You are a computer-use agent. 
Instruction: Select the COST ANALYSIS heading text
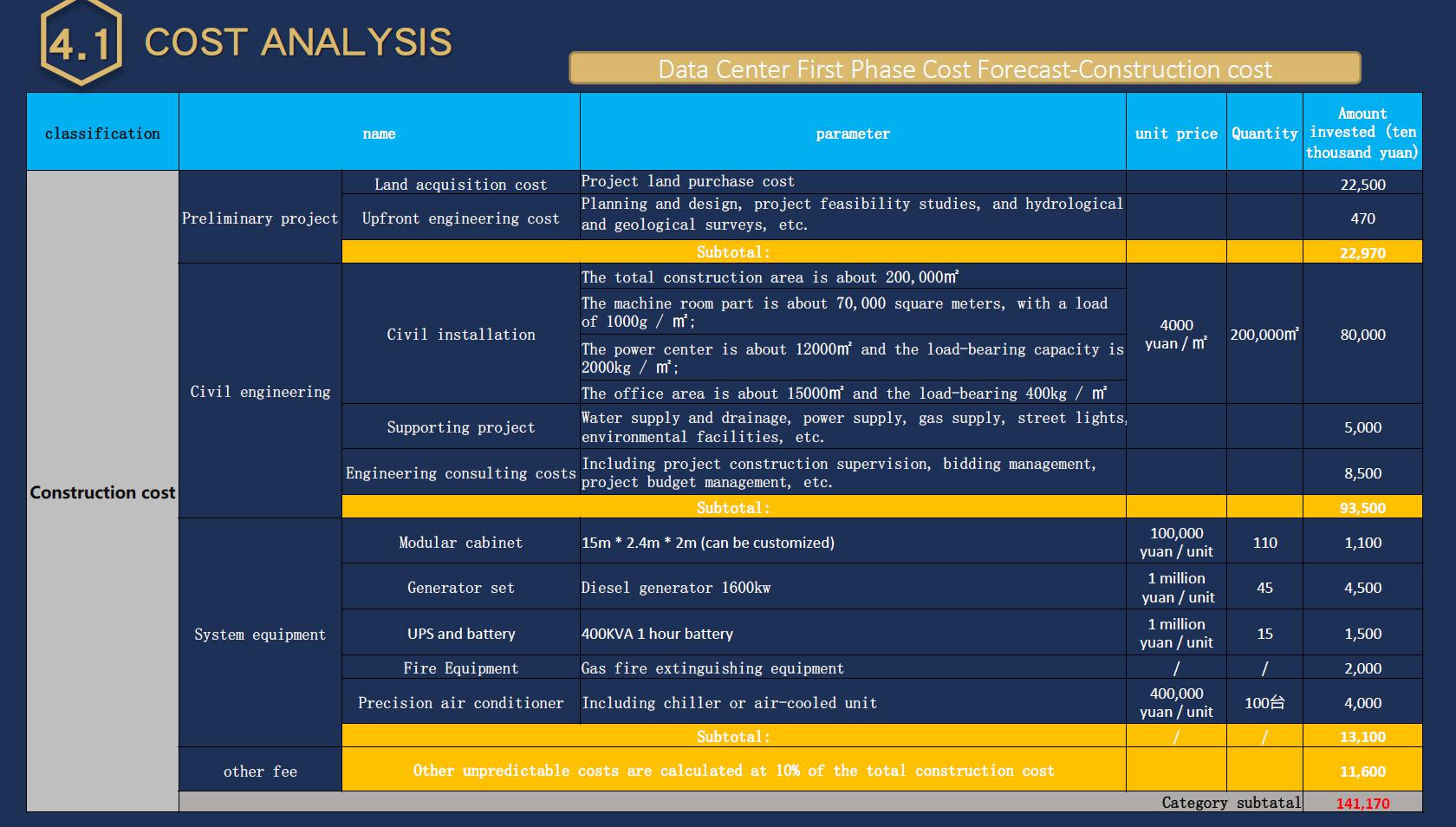[x=298, y=42]
